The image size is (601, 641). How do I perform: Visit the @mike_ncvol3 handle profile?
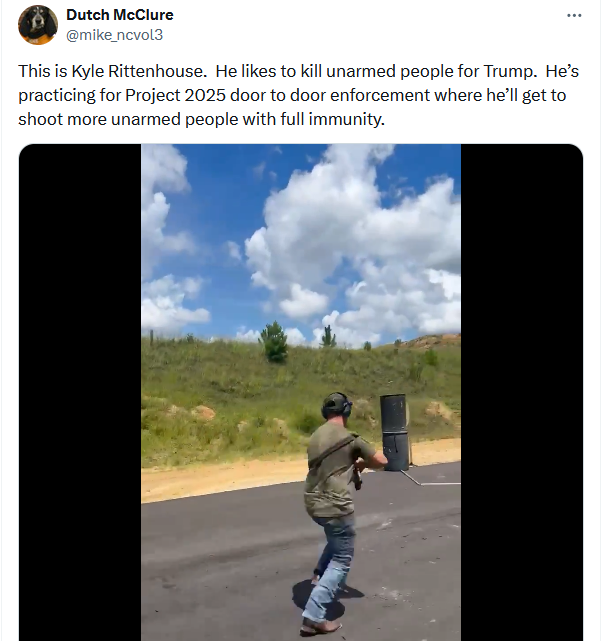pos(114,35)
